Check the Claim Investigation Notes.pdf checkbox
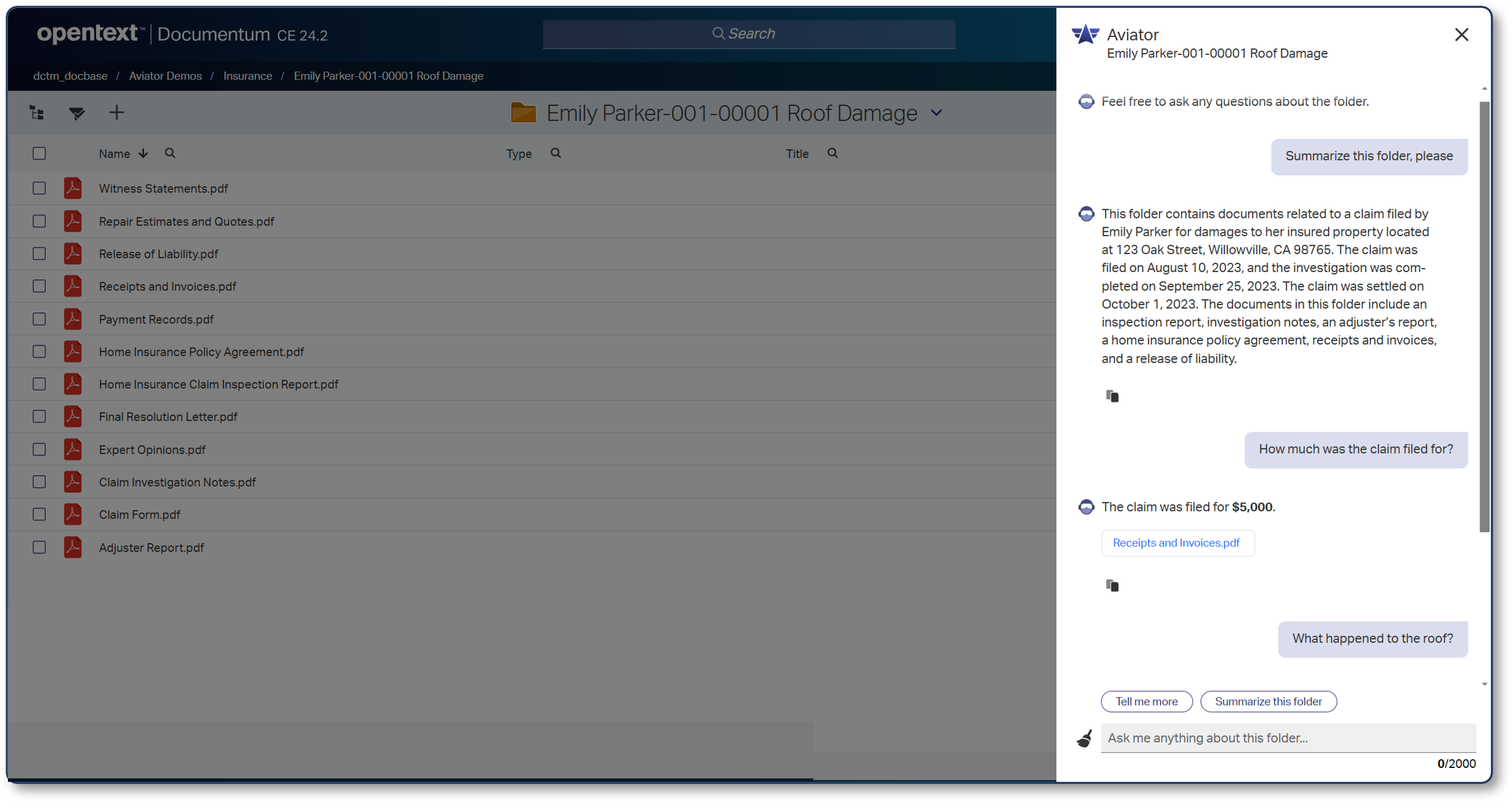Screen dimensions: 1512x803 pyautogui.click(x=39, y=482)
